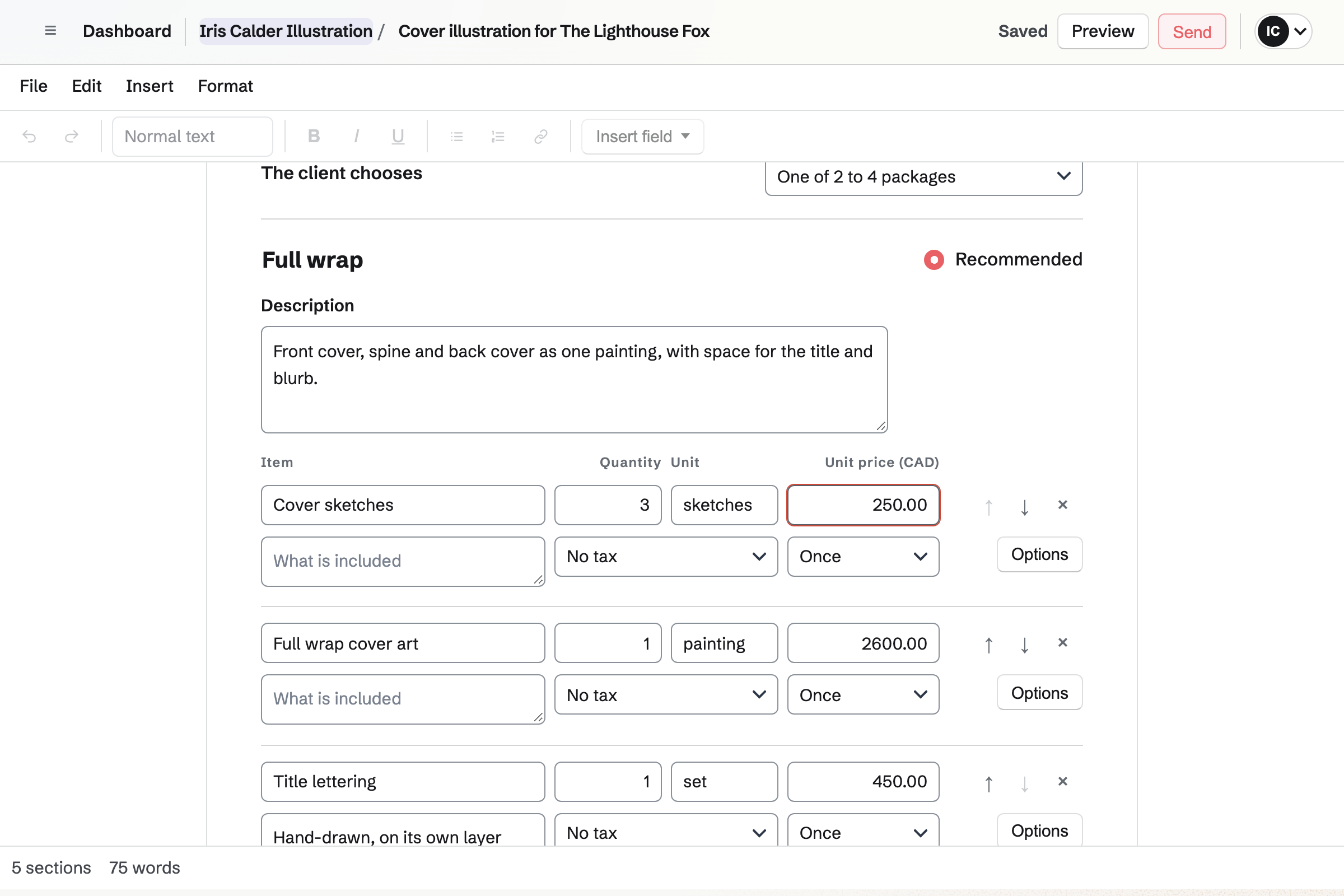Click the Send button

pos(1192,31)
